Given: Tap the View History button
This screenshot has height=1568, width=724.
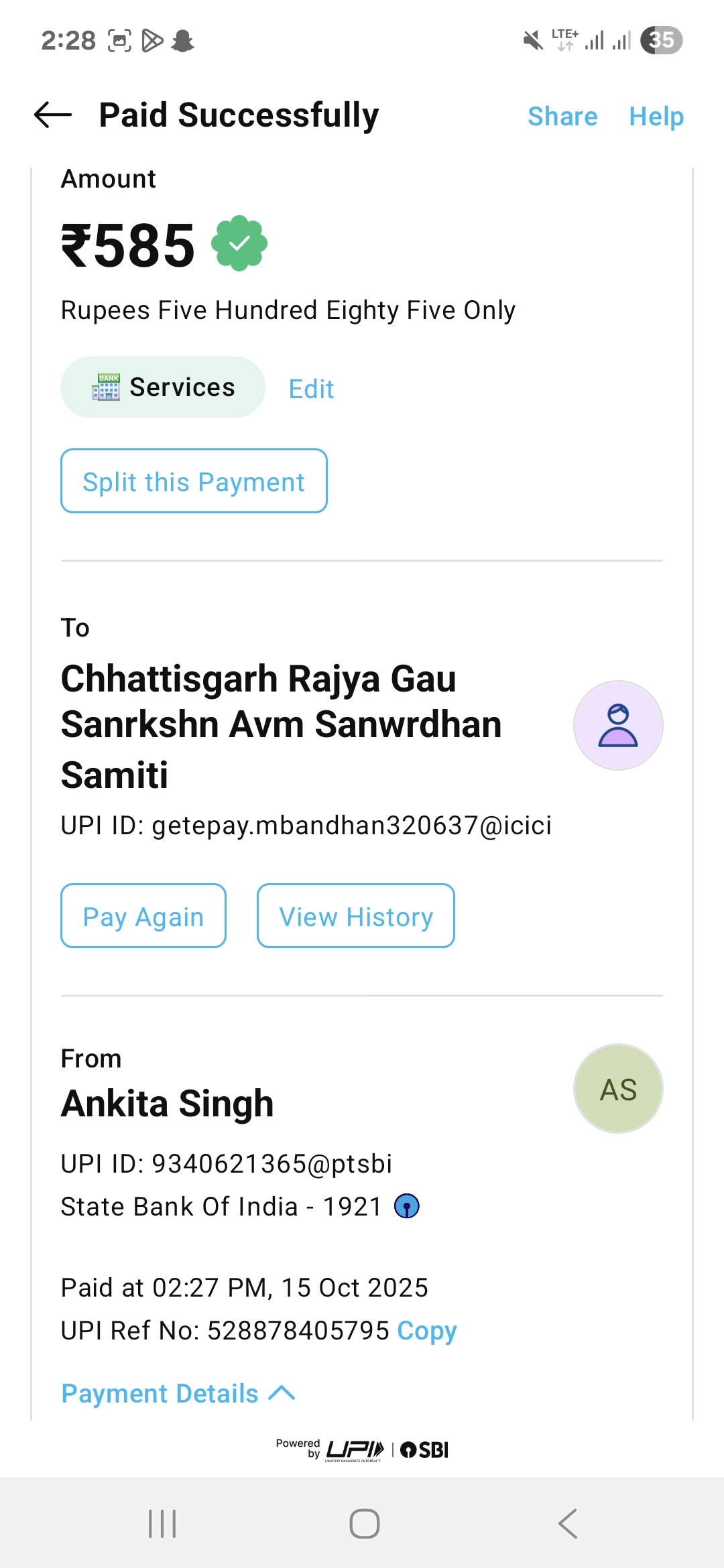Looking at the screenshot, I should tap(356, 916).
